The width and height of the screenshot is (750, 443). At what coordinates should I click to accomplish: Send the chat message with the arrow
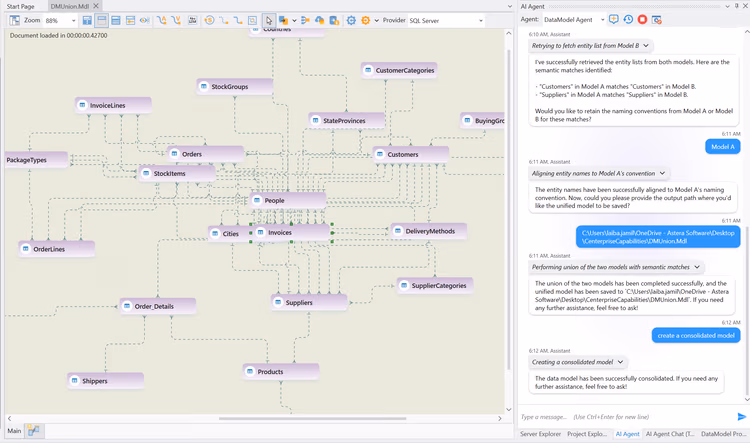pyautogui.click(x=741, y=417)
